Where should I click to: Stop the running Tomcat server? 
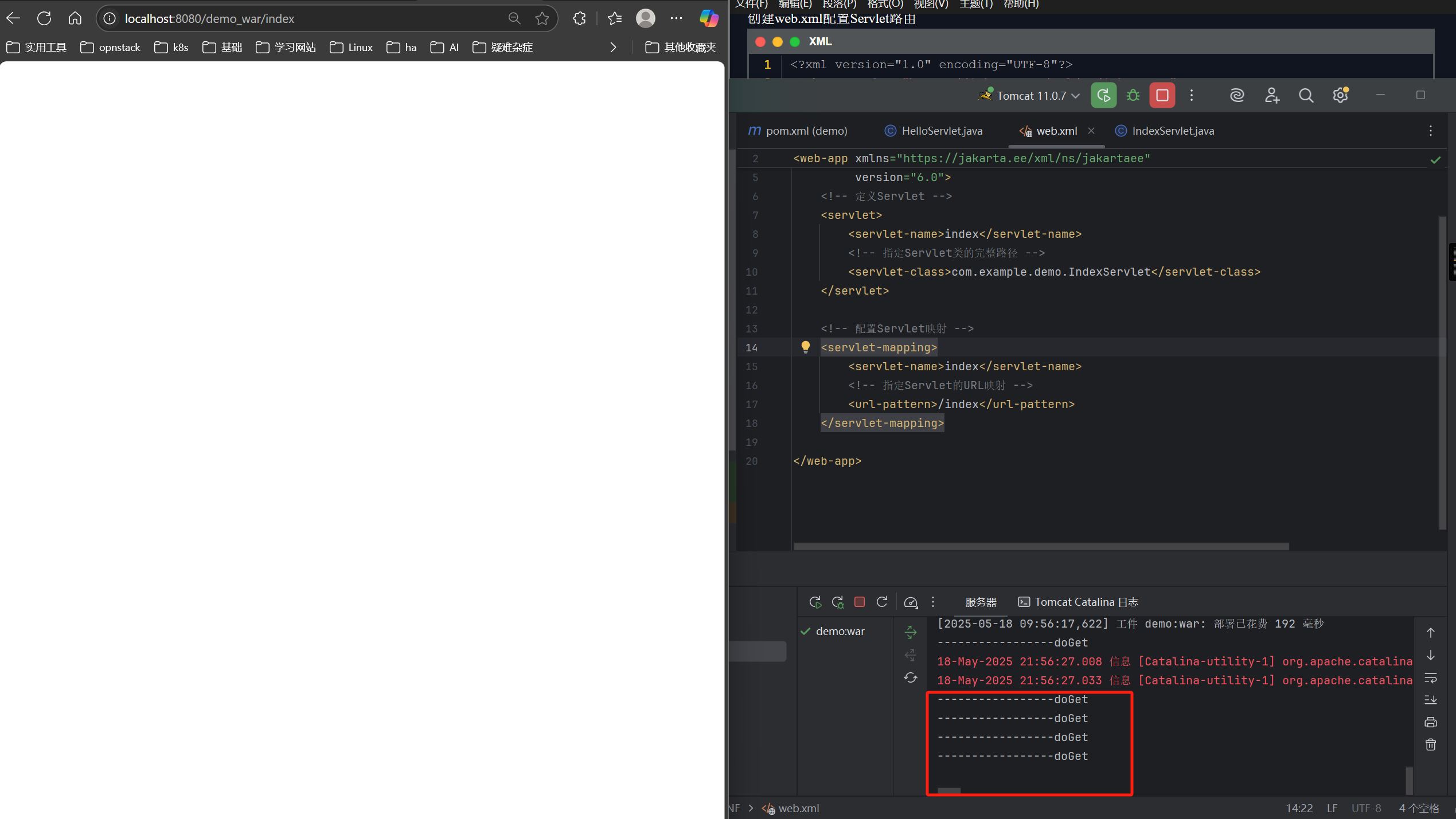point(1162,95)
